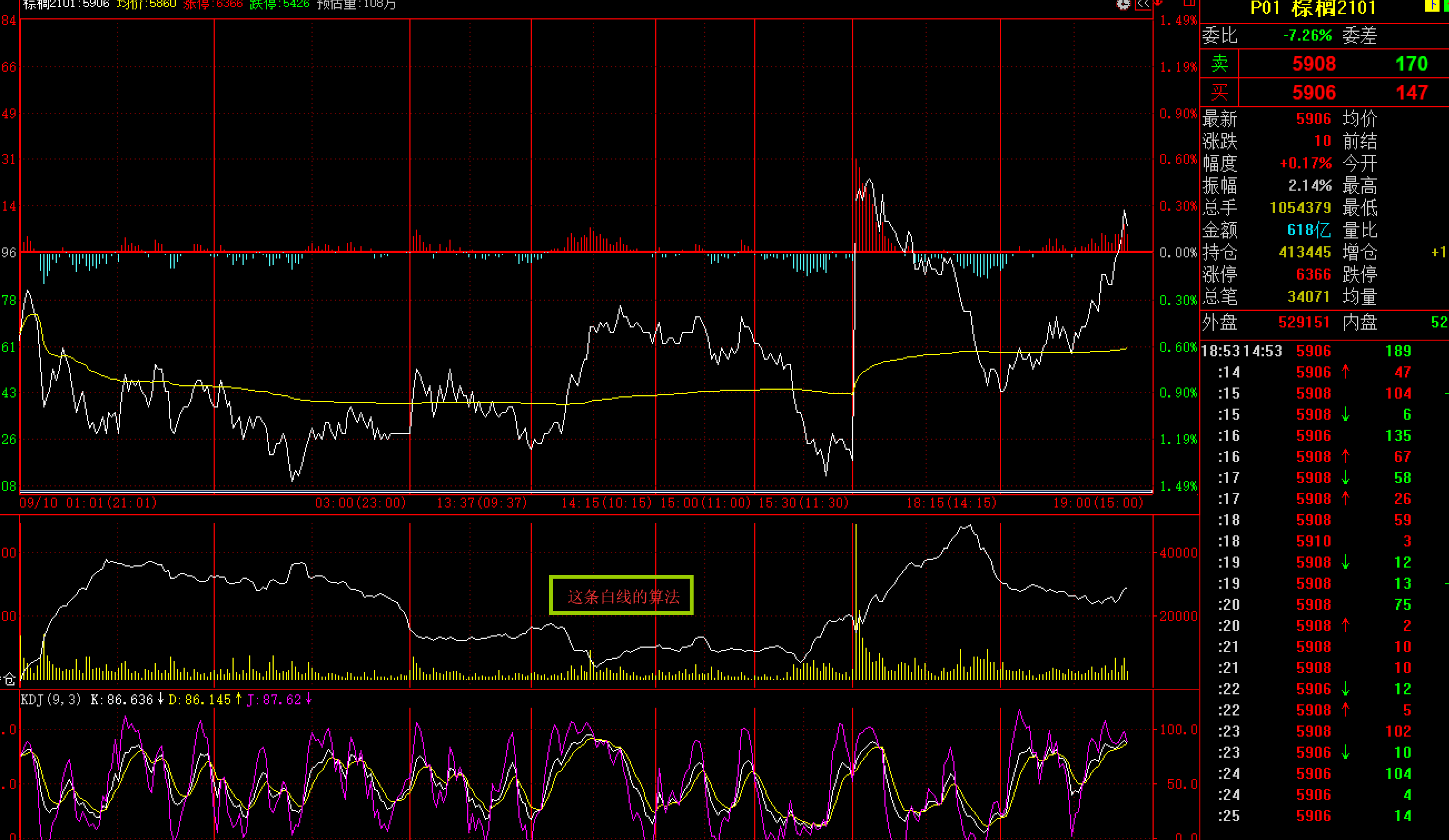Click the 预估量:108万 label in the chart header

[357, 4]
